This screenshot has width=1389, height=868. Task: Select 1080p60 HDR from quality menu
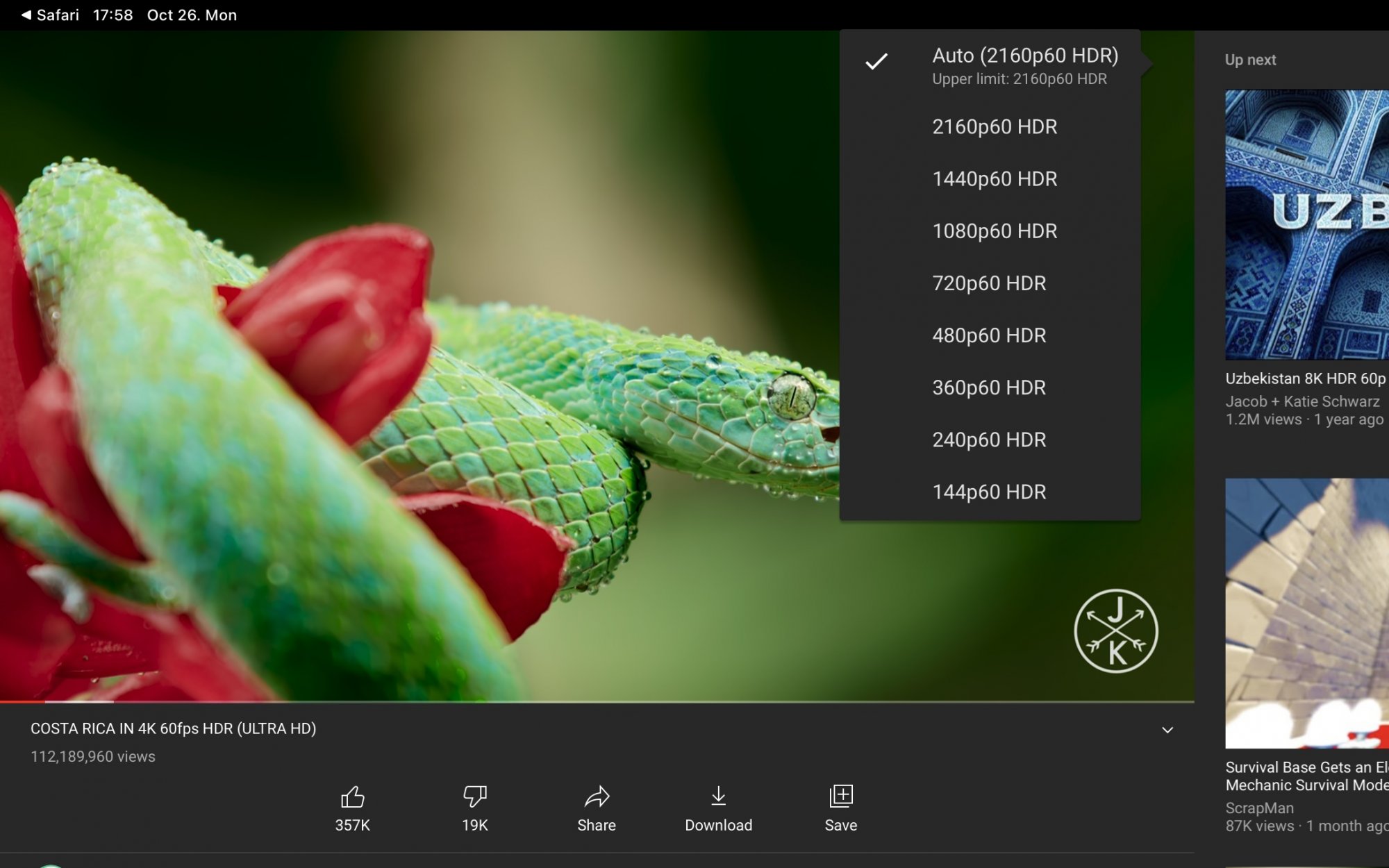coord(994,231)
